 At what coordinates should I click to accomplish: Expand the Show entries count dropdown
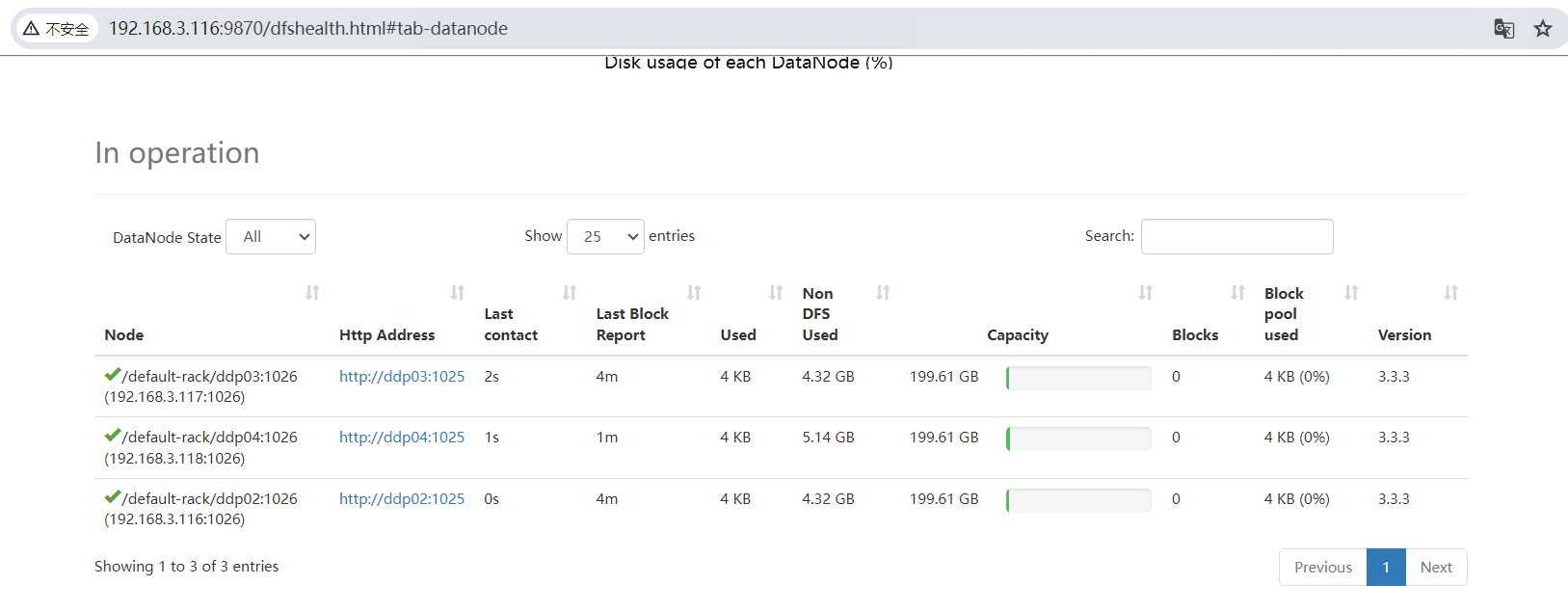605,237
